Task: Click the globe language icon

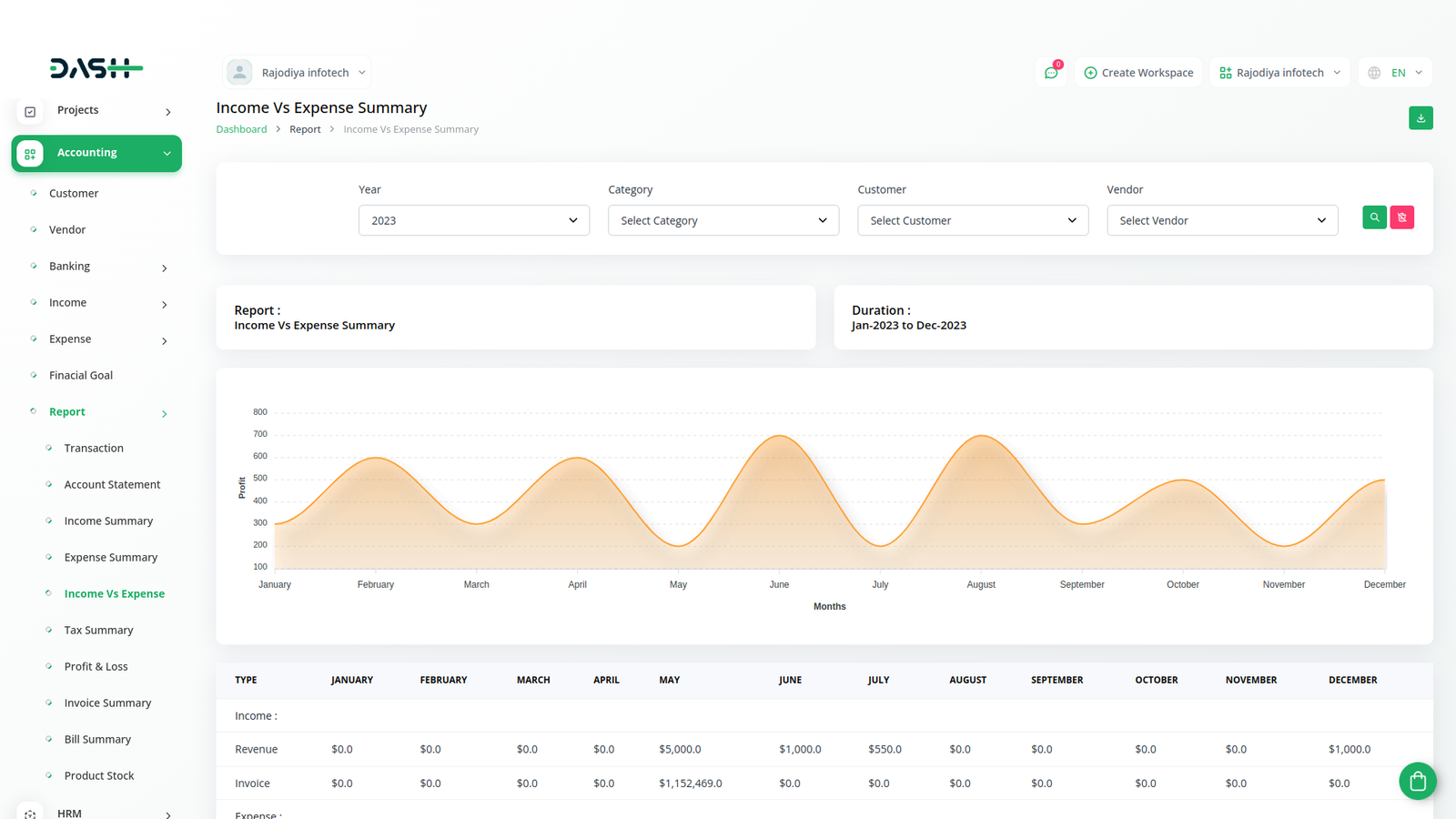Action: tap(1374, 73)
